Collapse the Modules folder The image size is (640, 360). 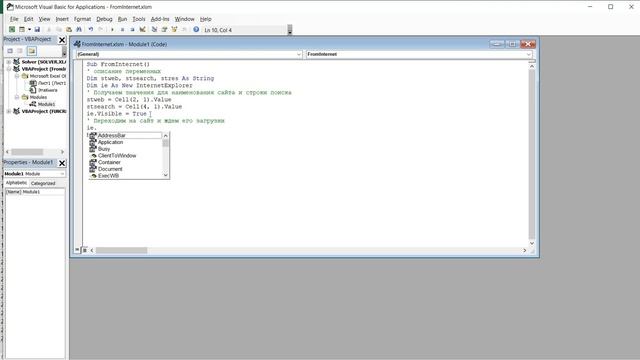click(x=17, y=97)
